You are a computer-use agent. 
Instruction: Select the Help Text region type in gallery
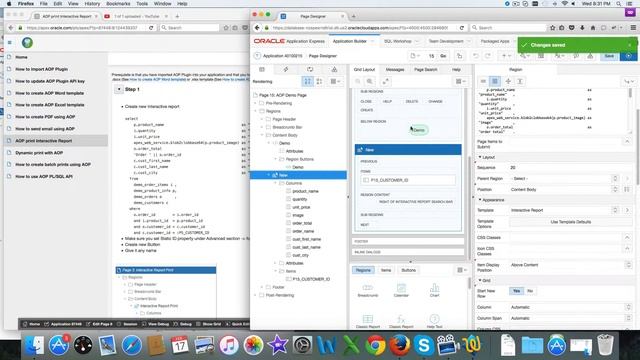[434, 322]
